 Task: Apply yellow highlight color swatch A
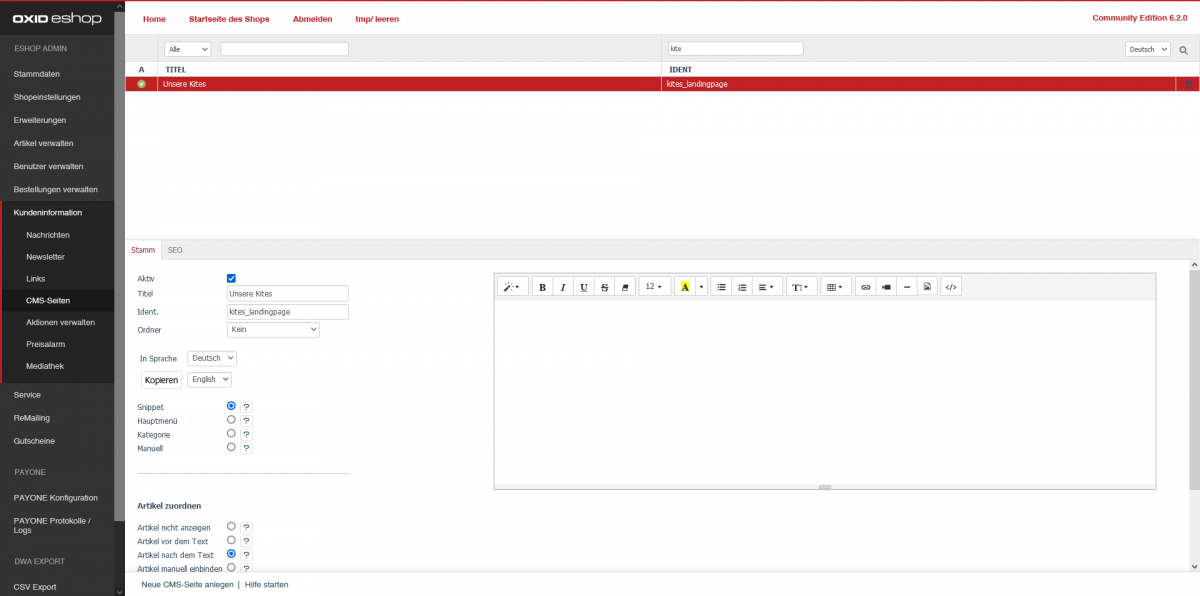685,287
